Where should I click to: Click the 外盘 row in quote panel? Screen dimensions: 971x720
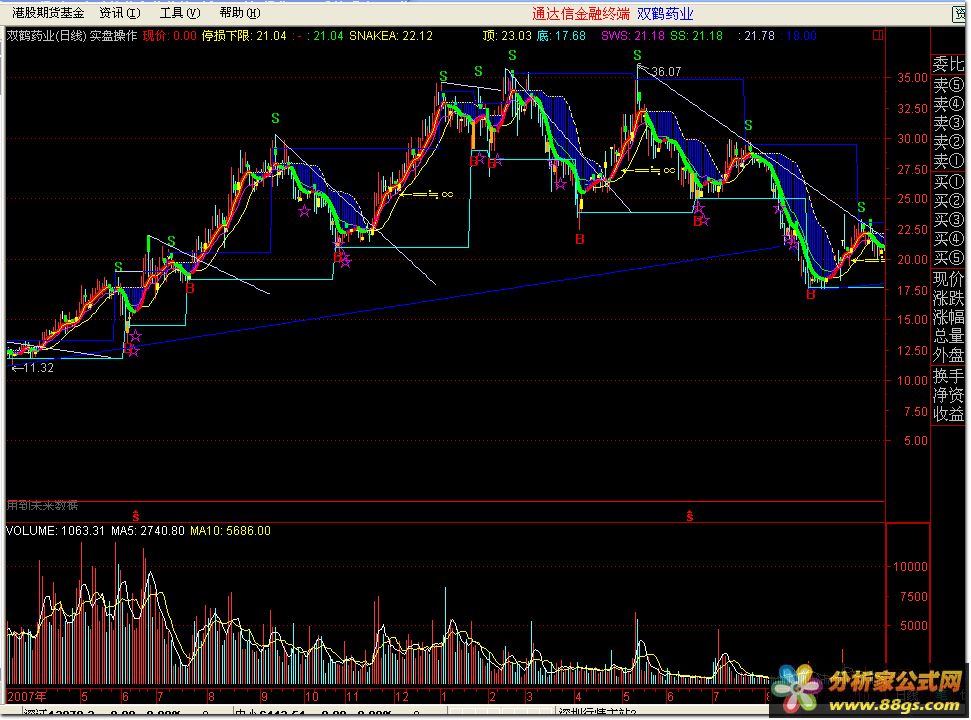948,355
